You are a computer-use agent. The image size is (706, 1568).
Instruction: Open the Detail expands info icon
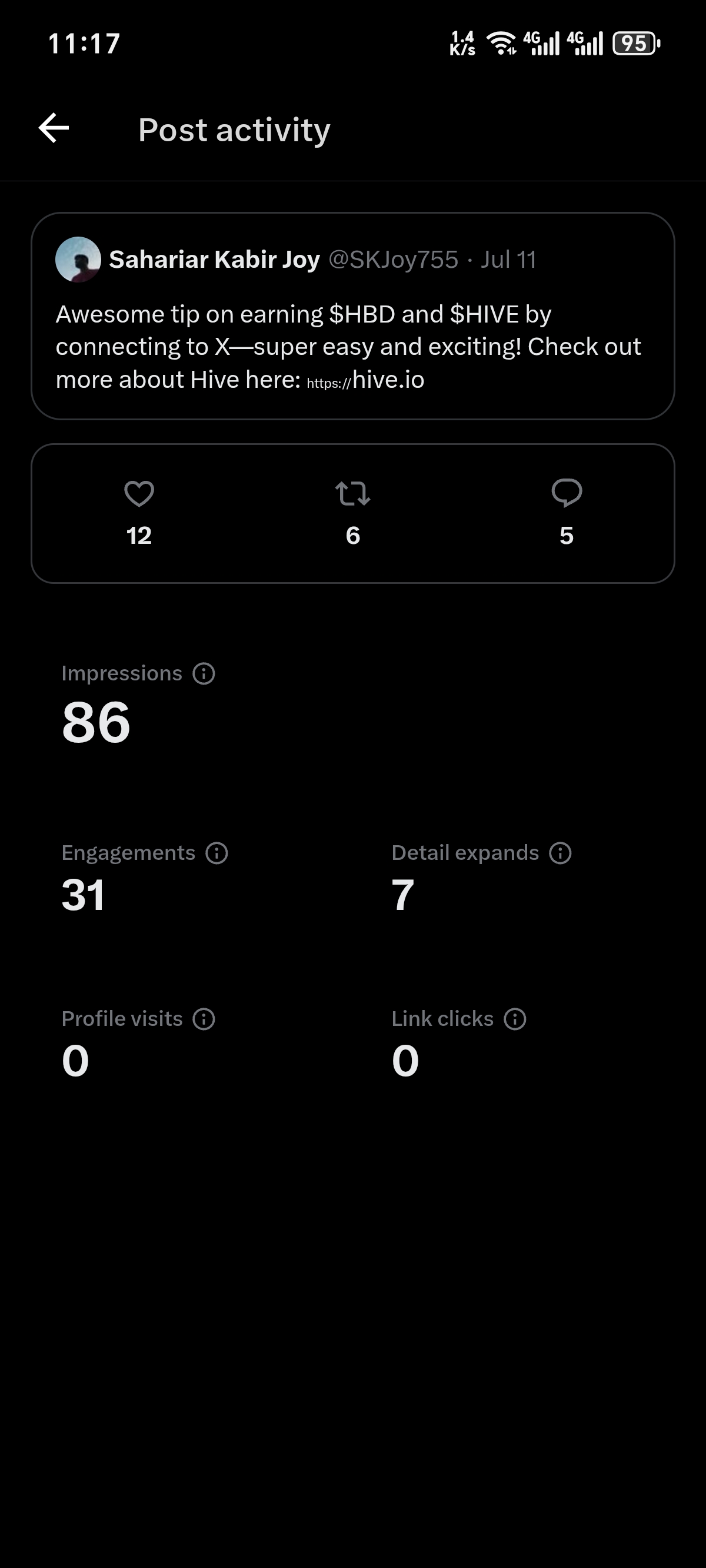coord(560,853)
